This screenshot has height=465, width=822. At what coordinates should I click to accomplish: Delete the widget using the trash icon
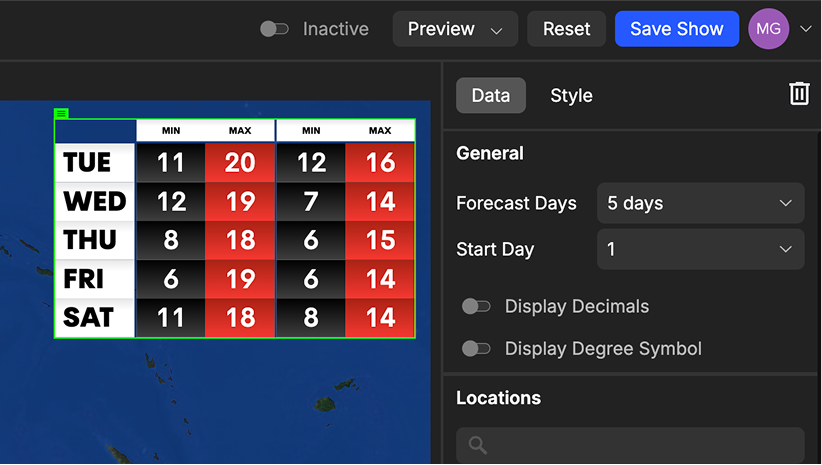[x=799, y=94]
